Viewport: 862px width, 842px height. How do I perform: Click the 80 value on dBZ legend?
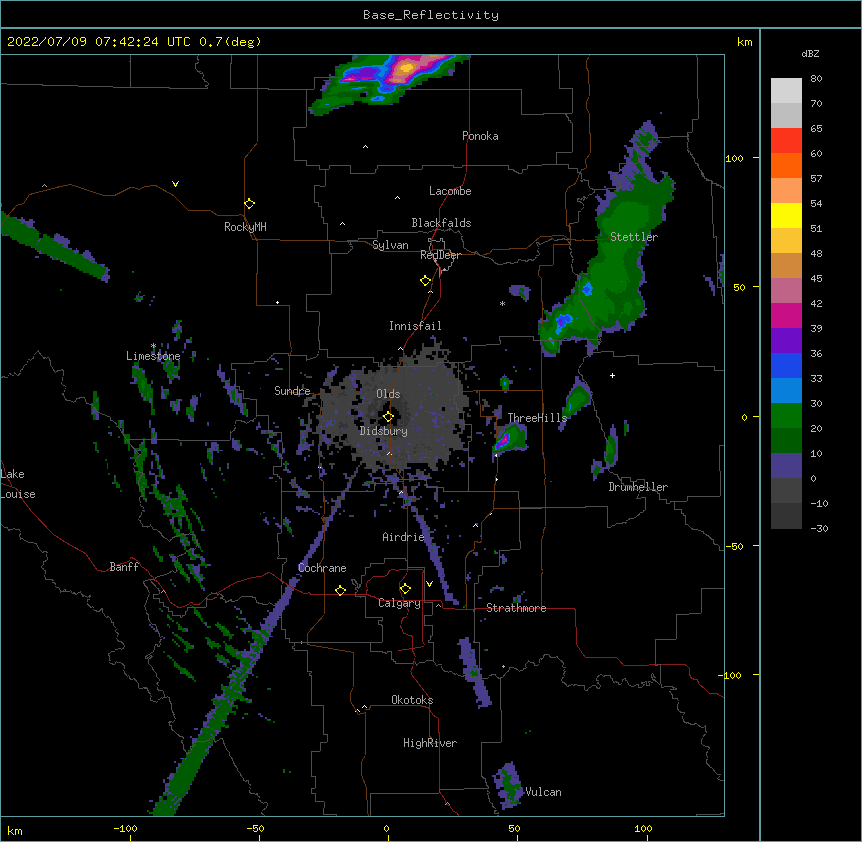[x=816, y=79]
